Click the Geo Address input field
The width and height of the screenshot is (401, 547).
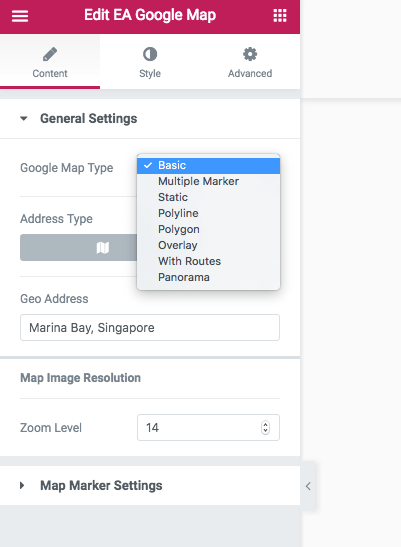point(150,328)
